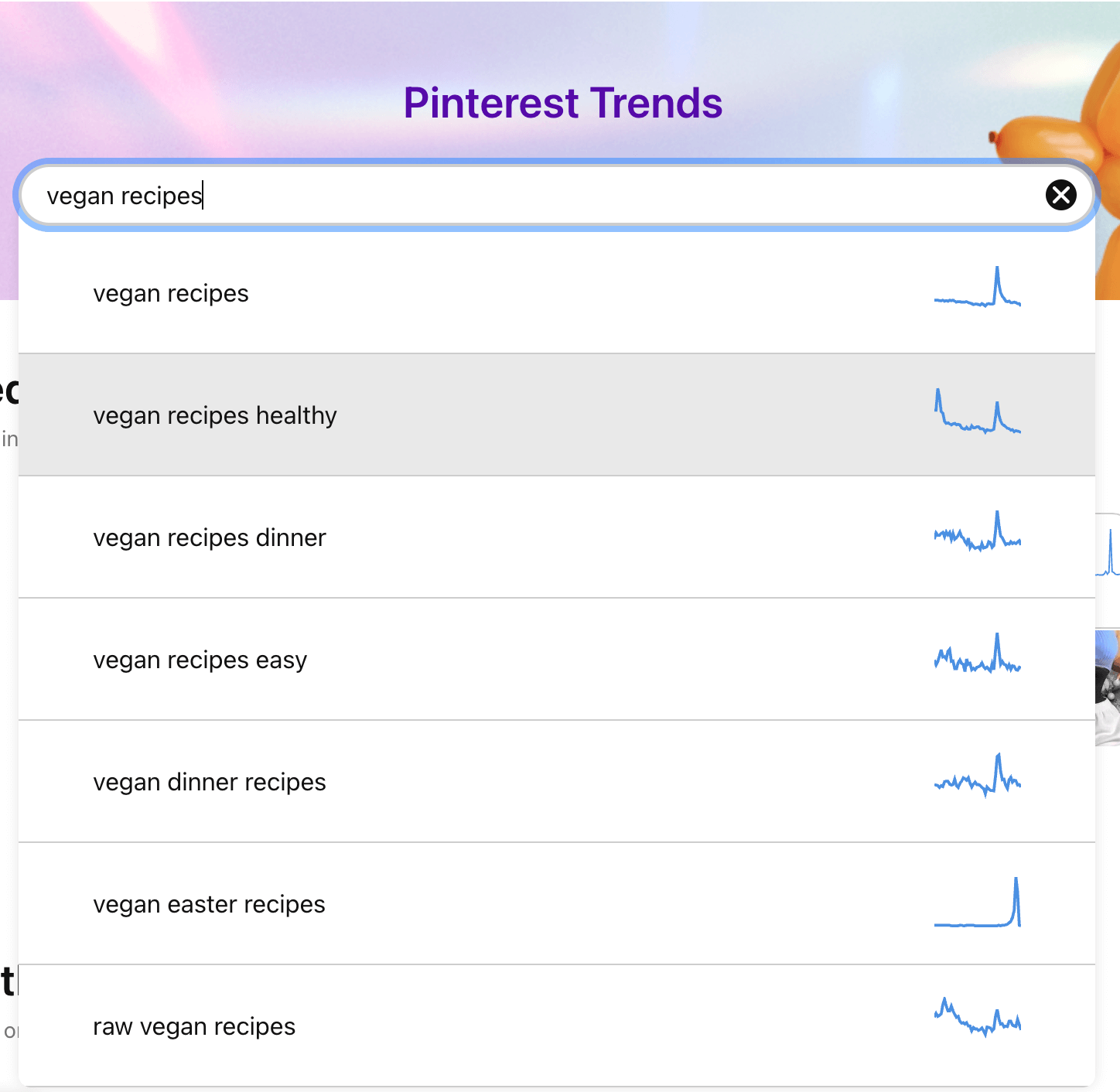Open the partially visible photo thumbnail at right
The height and width of the screenshot is (1092, 1120).
(1108, 688)
